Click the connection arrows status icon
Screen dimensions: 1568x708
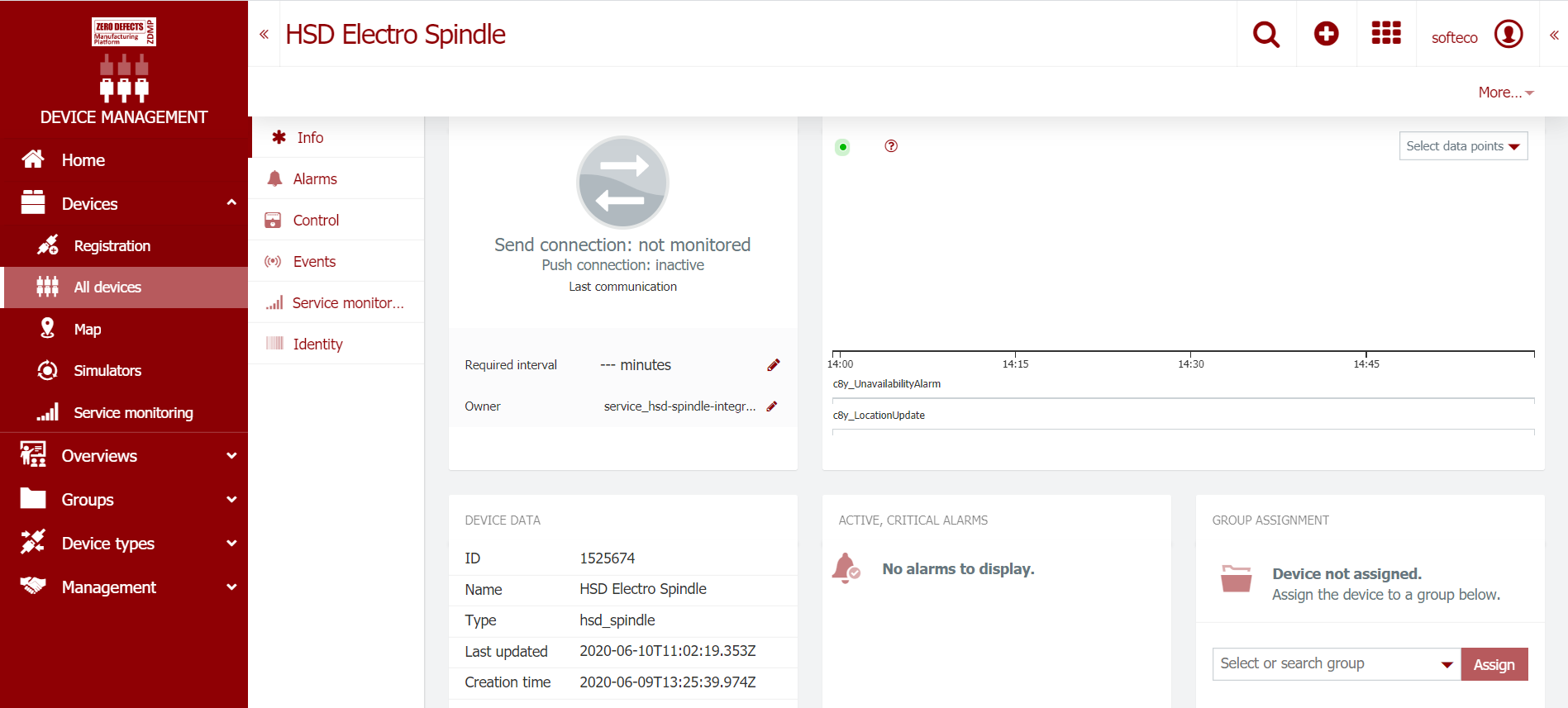(x=622, y=183)
